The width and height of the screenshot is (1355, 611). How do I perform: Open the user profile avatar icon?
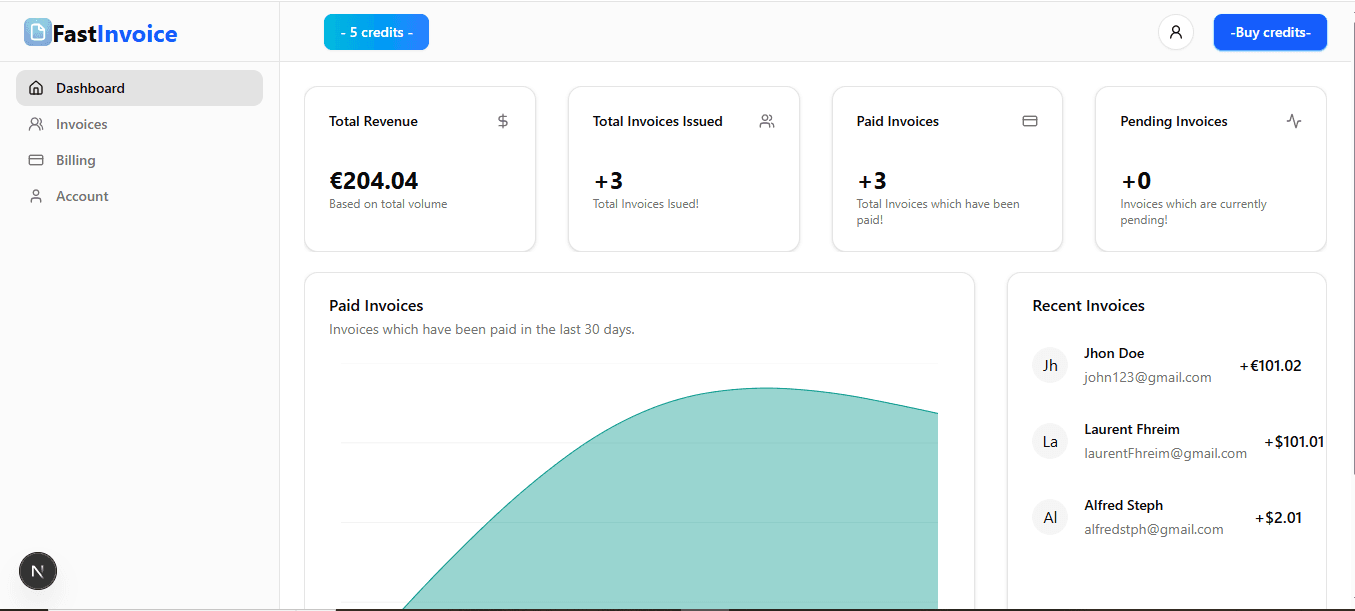tap(1175, 32)
